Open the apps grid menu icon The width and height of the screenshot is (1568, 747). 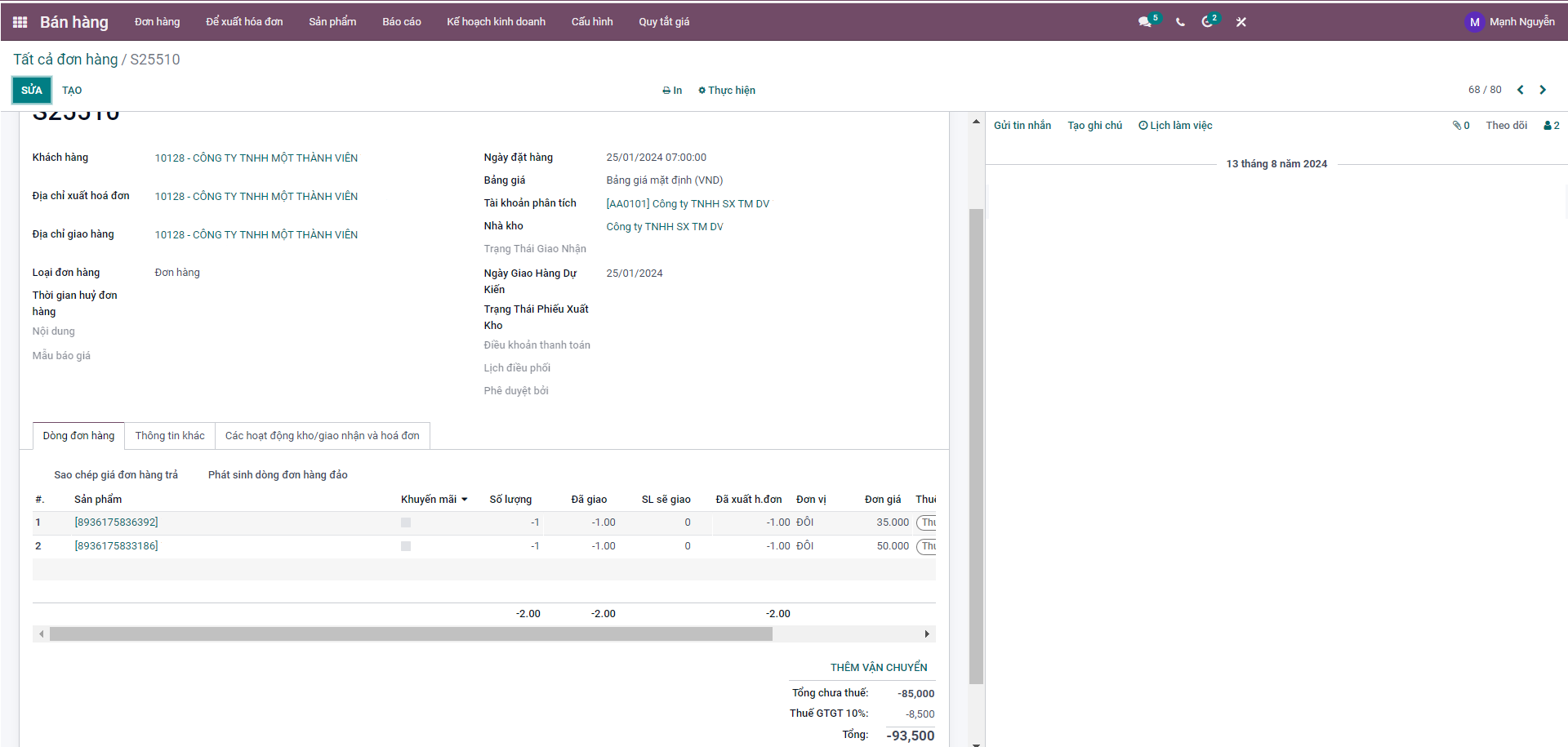click(20, 22)
